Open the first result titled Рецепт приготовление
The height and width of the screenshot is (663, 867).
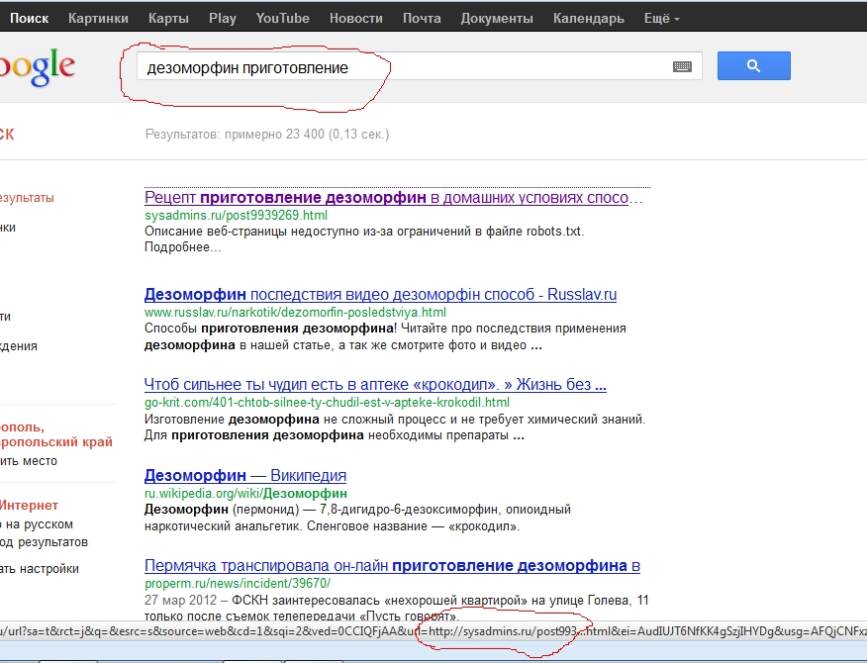[x=393, y=197]
